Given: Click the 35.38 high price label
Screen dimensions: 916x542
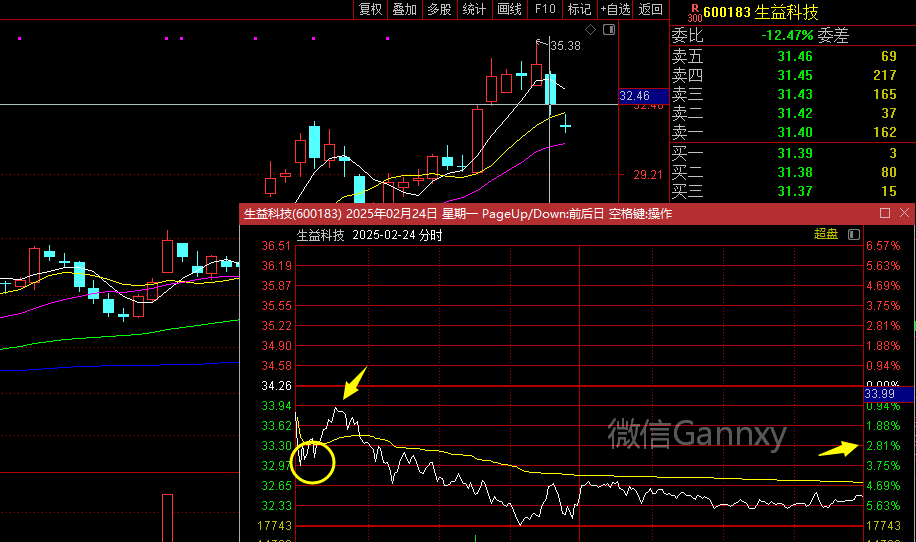Looking at the screenshot, I should pyautogui.click(x=565, y=46).
